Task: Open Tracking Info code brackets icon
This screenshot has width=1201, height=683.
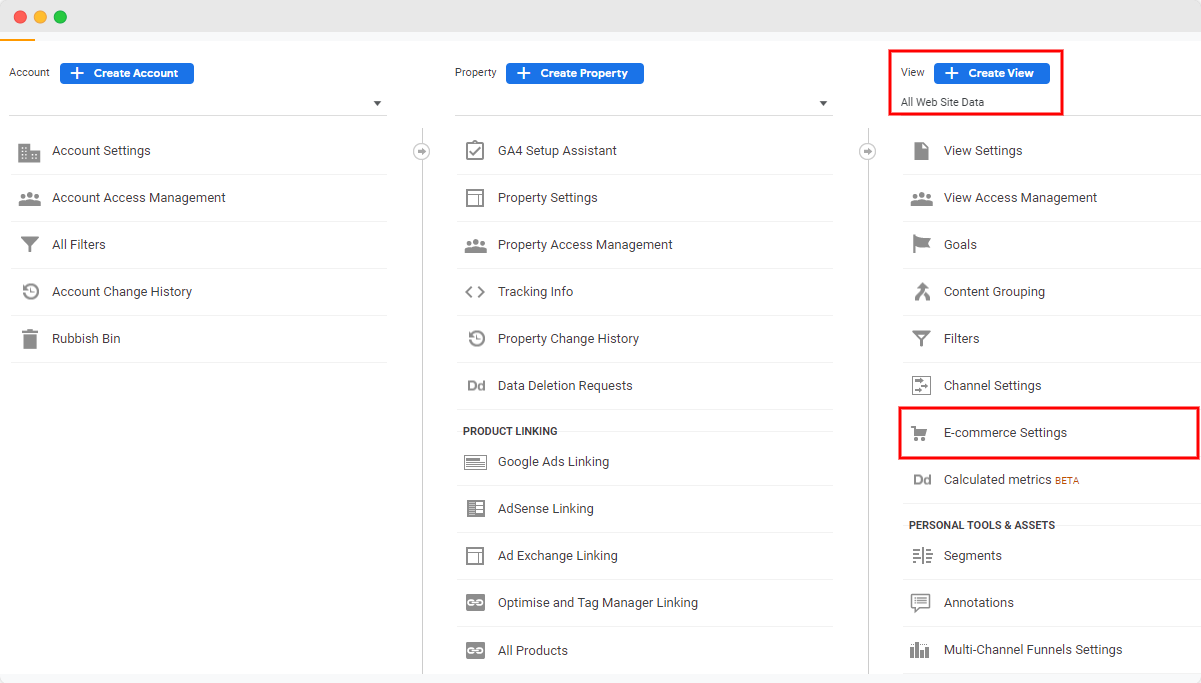Action: click(x=474, y=291)
